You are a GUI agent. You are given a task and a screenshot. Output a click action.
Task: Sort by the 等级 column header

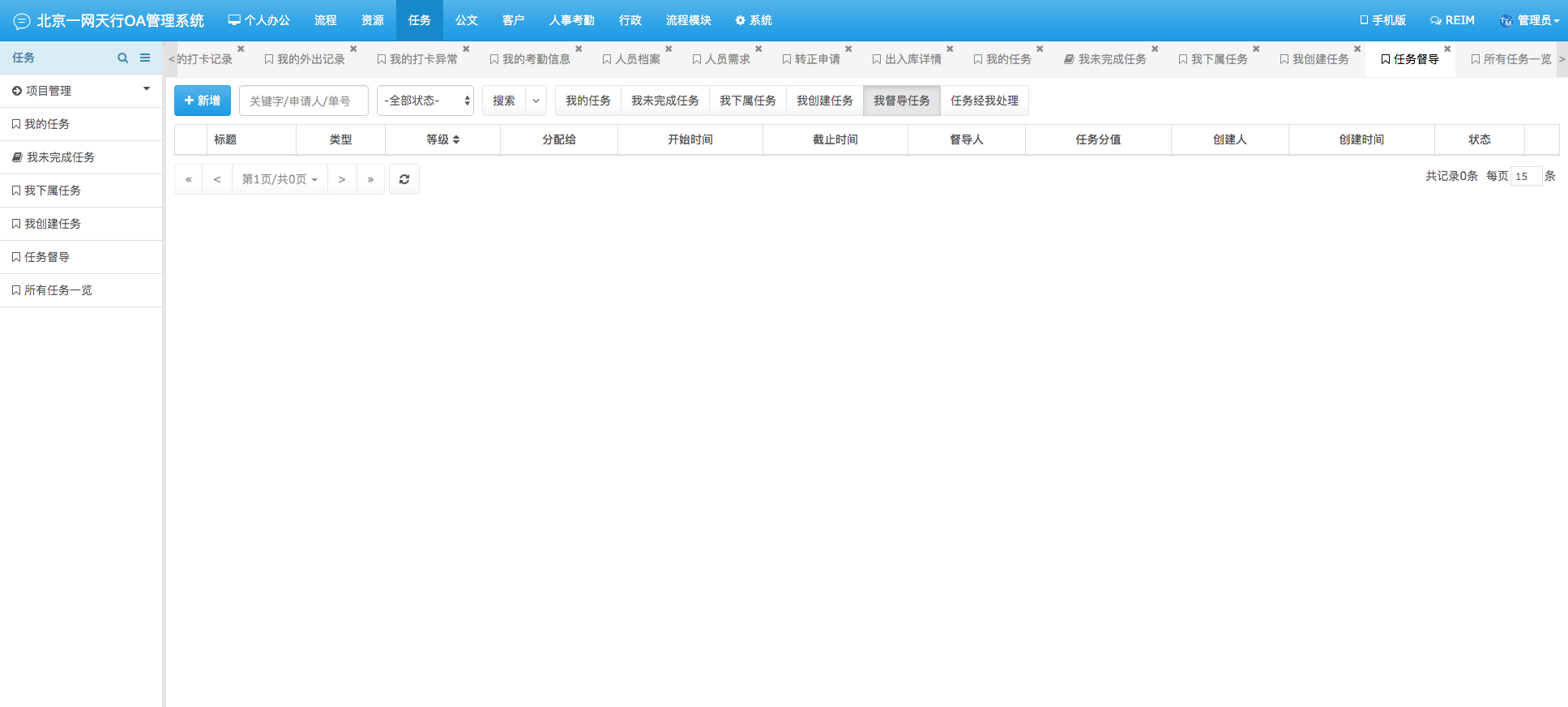click(x=442, y=139)
